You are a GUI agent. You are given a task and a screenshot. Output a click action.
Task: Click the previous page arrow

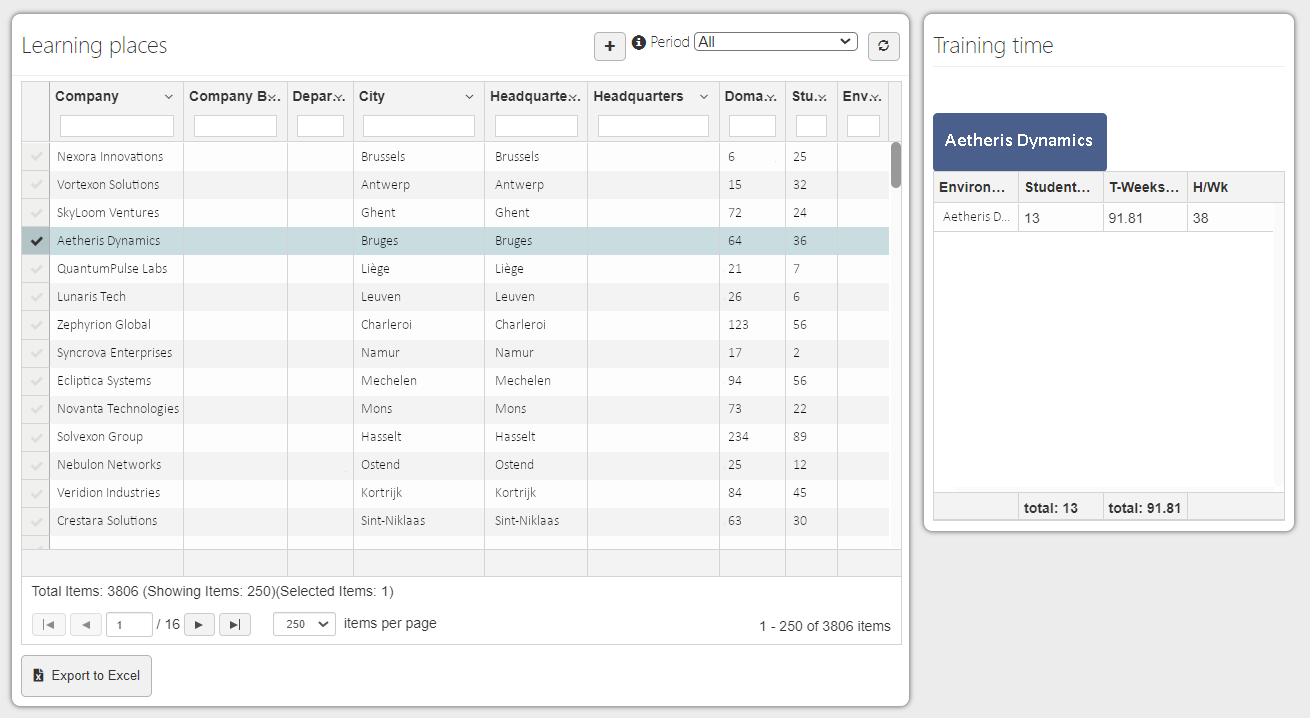86,624
